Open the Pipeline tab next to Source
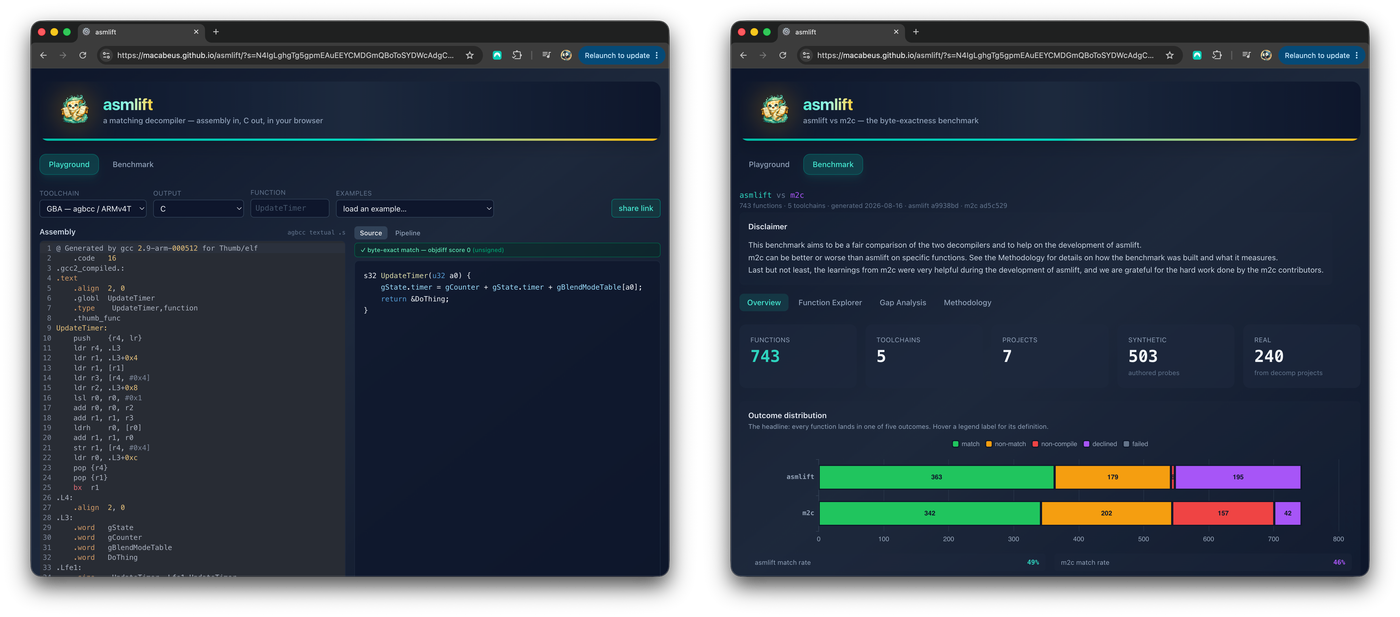The width and height of the screenshot is (1400, 617). (407, 233)
